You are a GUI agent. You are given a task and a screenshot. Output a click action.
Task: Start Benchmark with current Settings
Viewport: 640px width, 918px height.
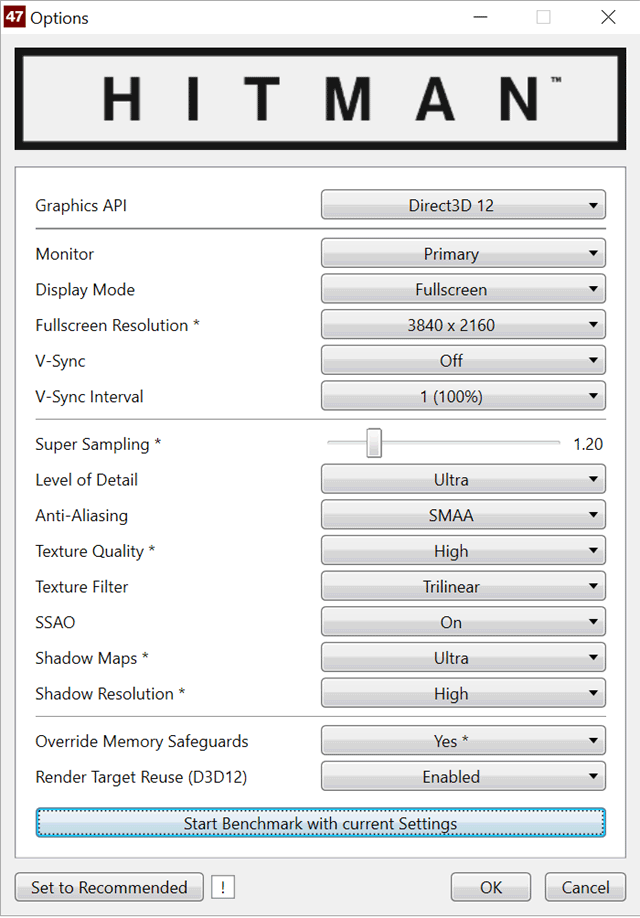320,823
